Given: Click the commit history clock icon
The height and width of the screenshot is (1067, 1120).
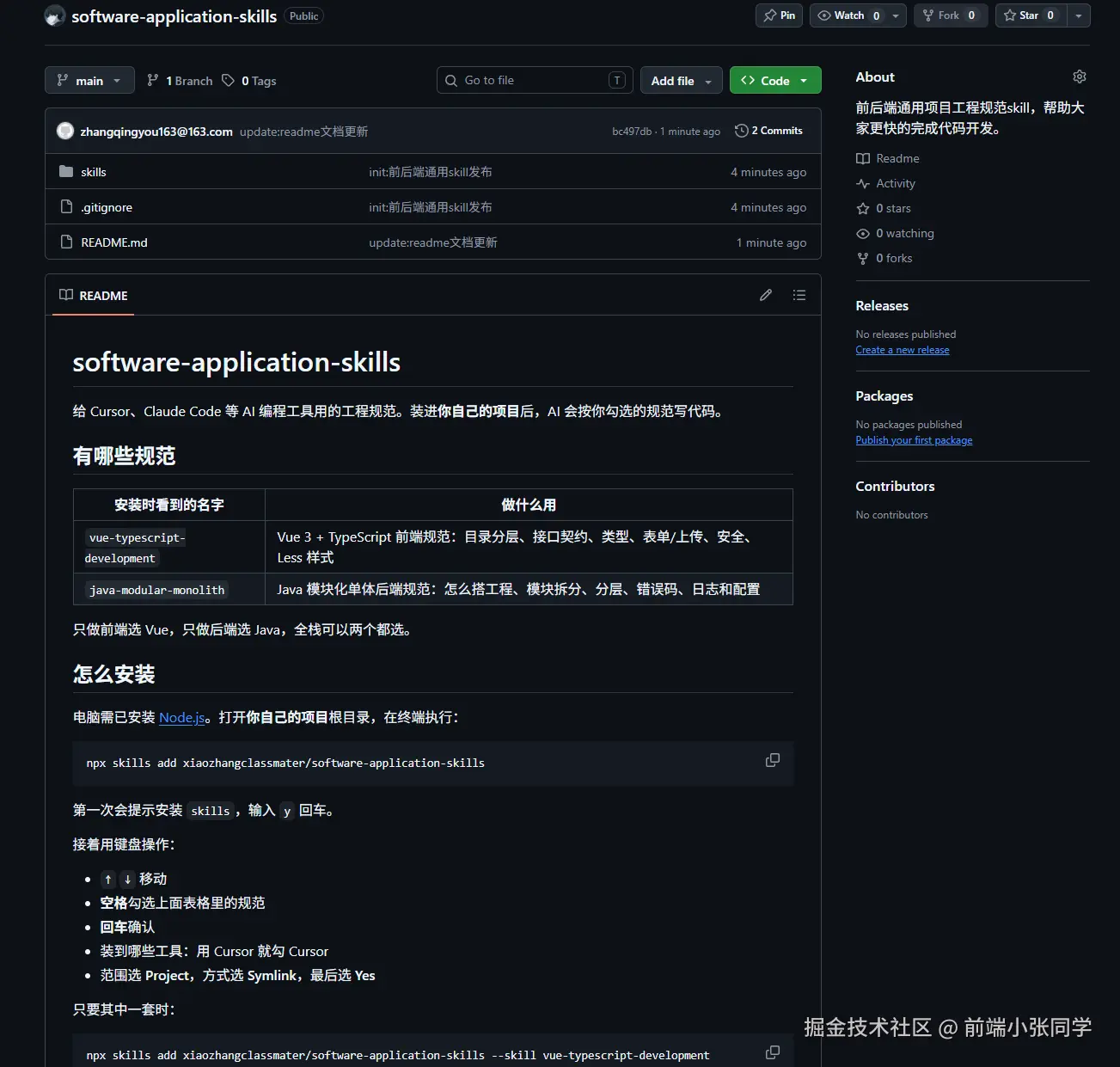Looking at the screenshot, I should [x=741, y=131].
